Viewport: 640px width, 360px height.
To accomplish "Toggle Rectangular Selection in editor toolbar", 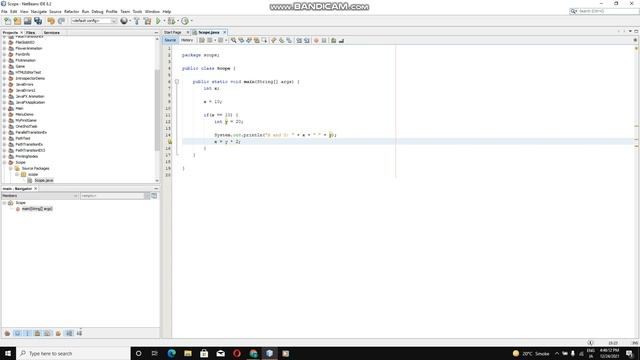I will [264, 40].
